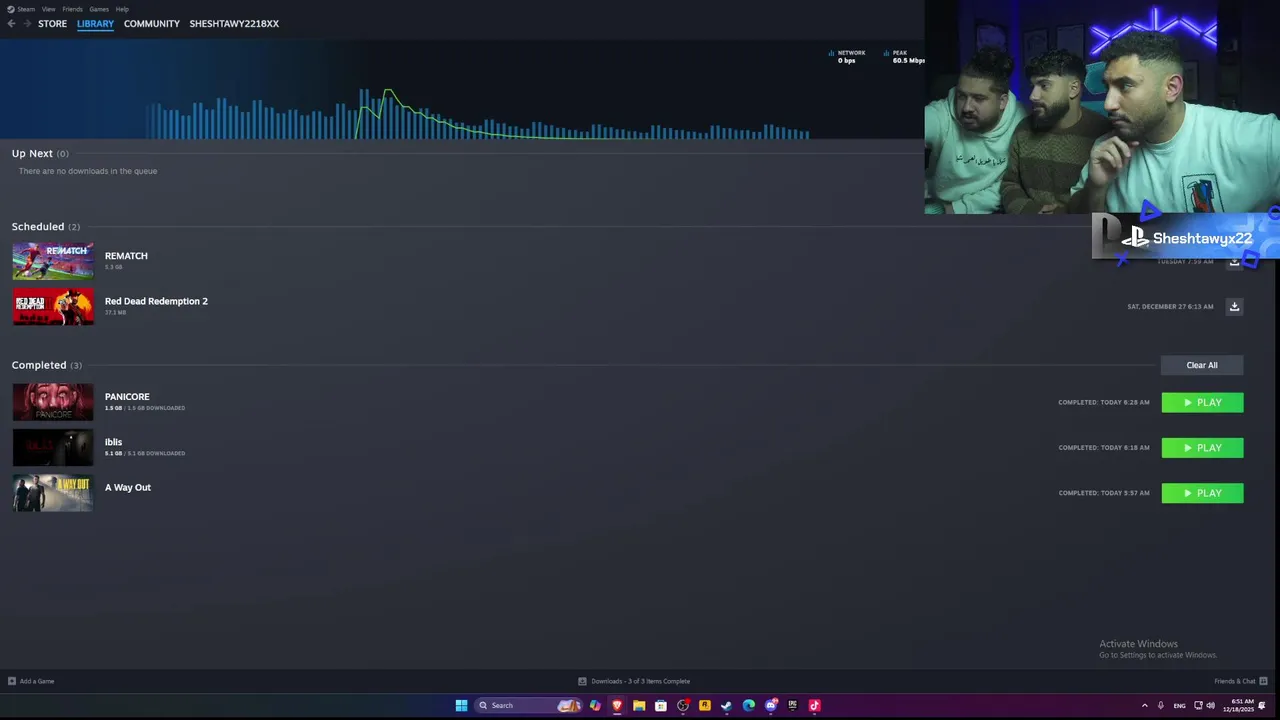Click the ENG language indicator
The height and width of the screenshot is (720, 1280).
[1180, 705]
